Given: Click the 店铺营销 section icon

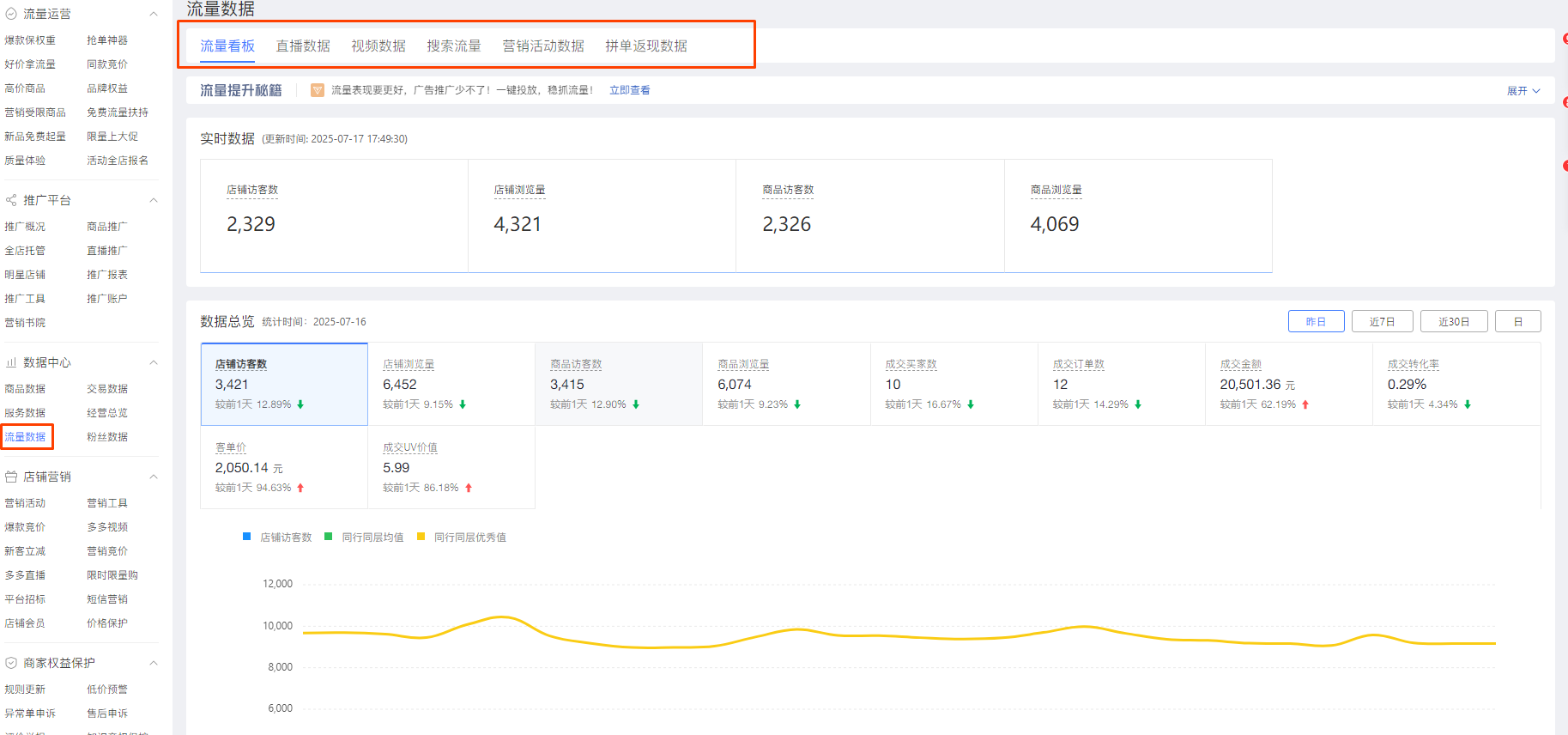Looking at the screenshot, I should [x=11, y=477].
